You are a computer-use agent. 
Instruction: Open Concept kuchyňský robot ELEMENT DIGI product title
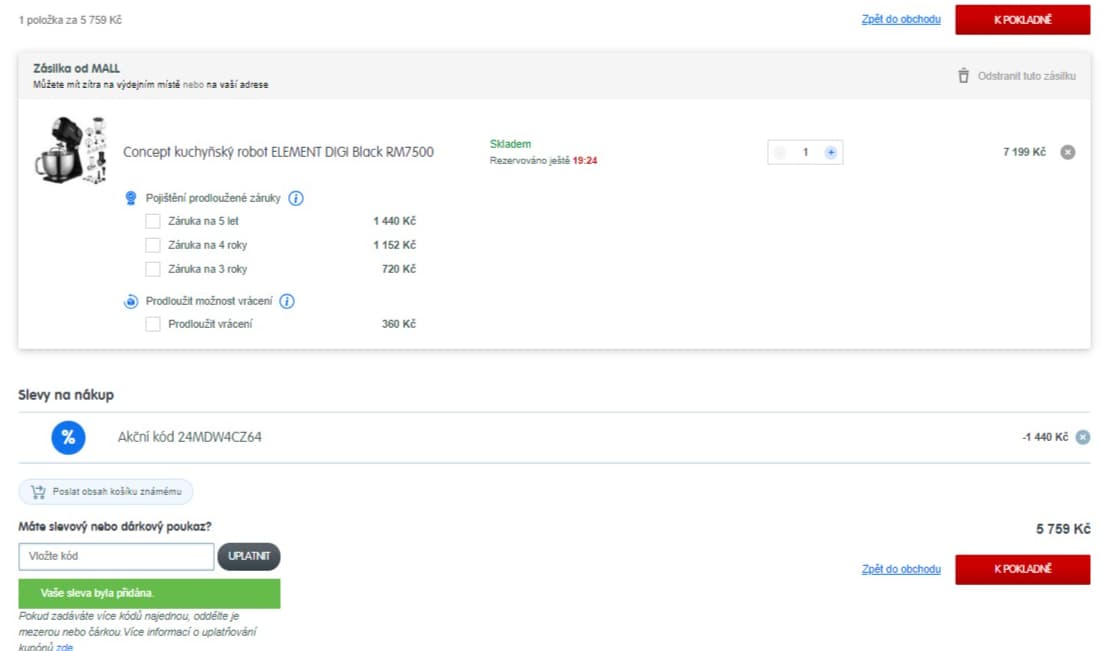(x=278, y=152)
